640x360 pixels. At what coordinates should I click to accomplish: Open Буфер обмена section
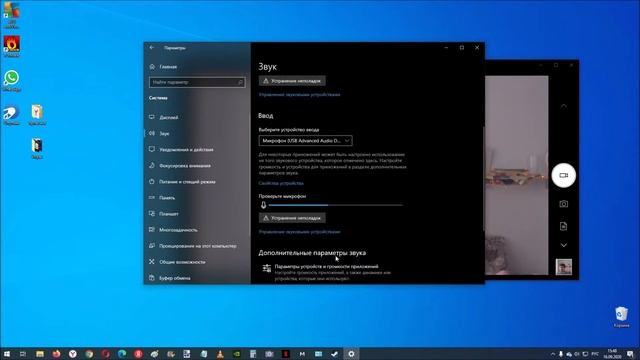170,278
